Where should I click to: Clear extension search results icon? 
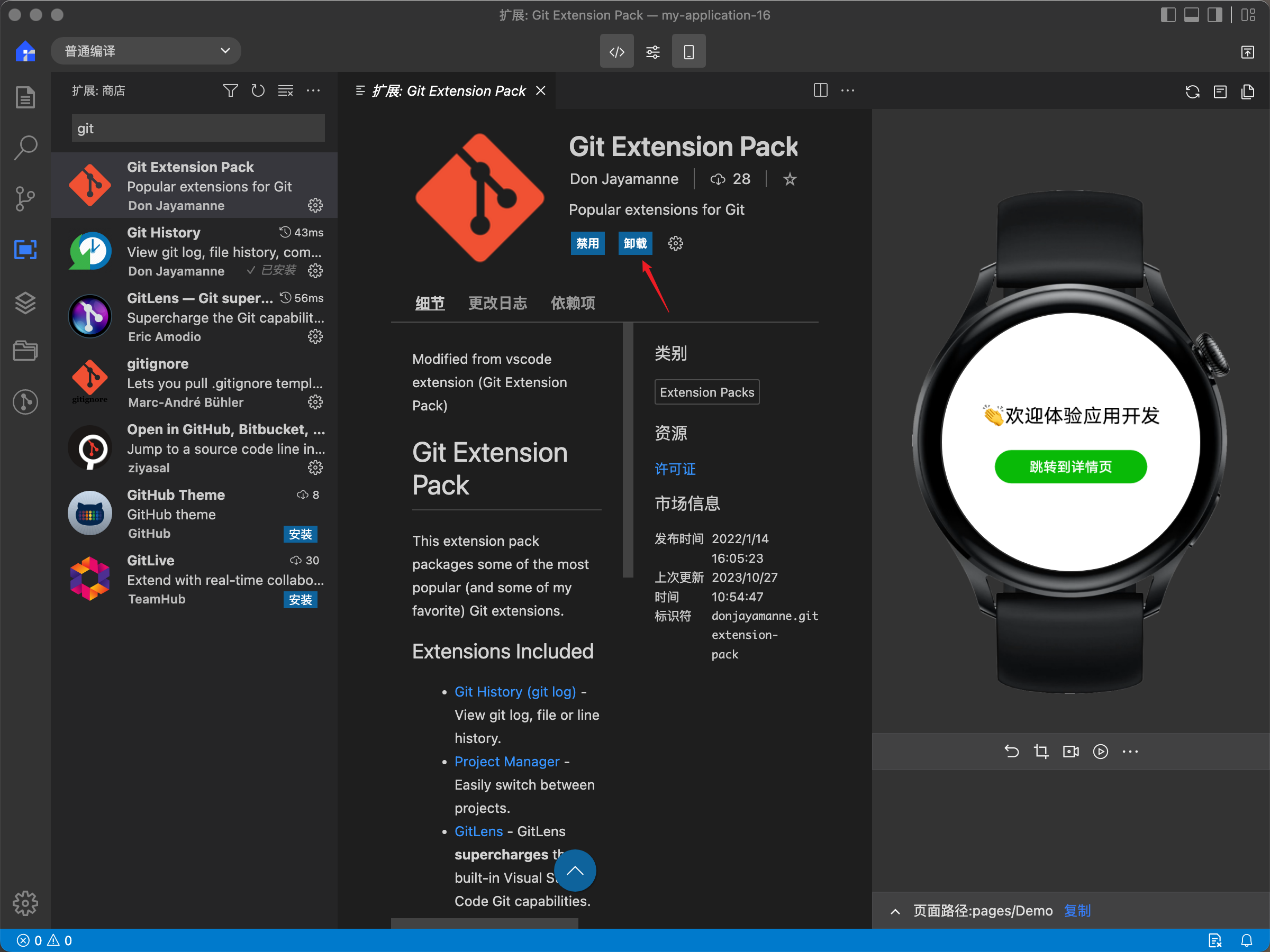tap(285, 90)
